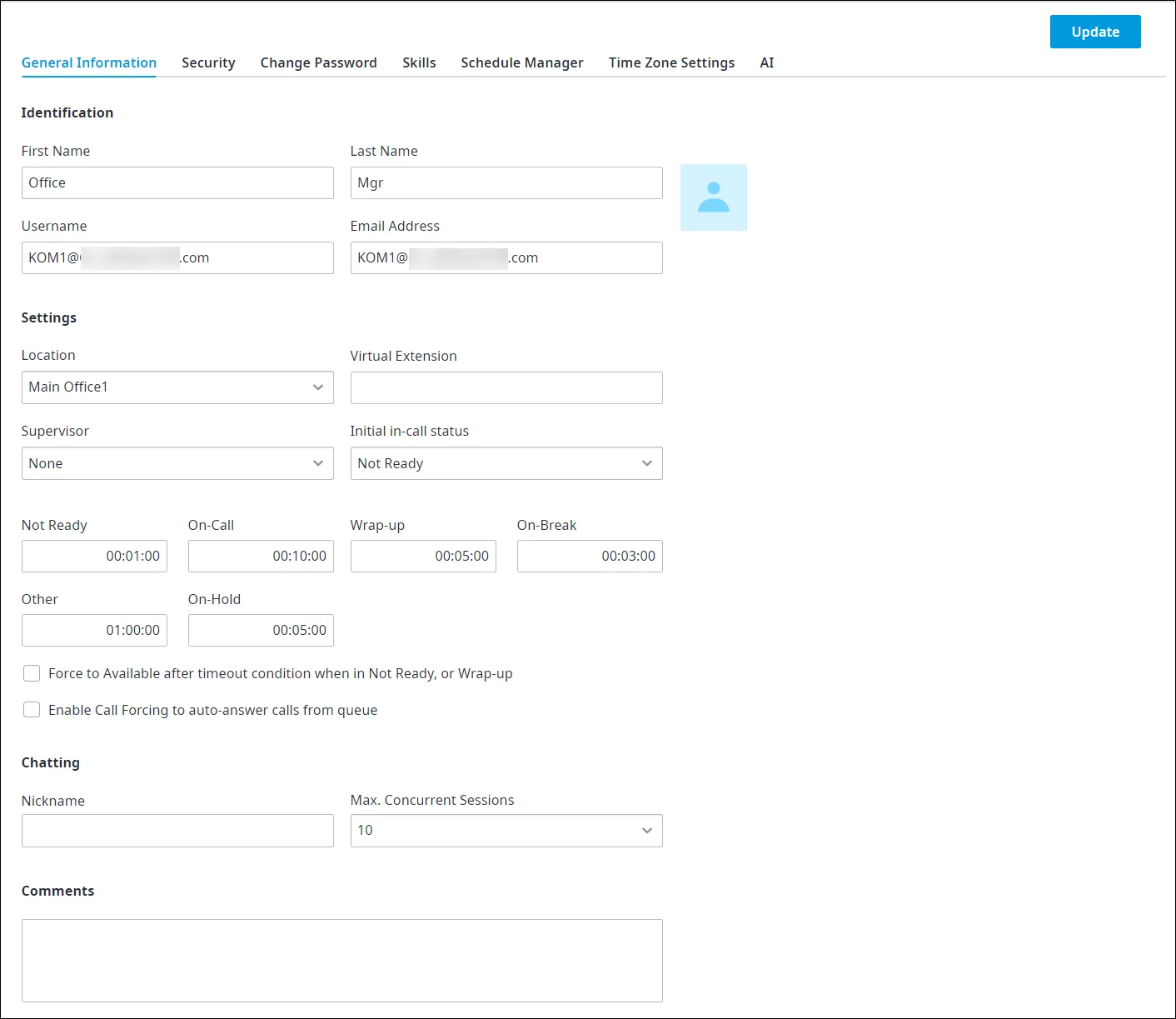Image resolution: width=1176 pixels, height=1019 pixels.
Task: Open the Schedule Manager tab
Action: [522, 62]
